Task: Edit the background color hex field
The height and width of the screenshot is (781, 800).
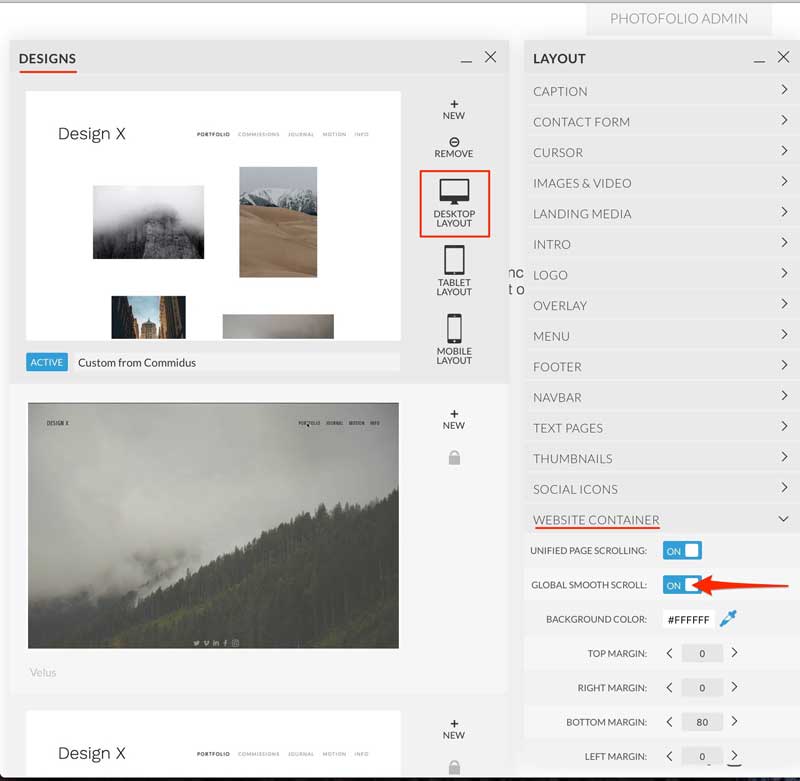Action: coord(688,619)
